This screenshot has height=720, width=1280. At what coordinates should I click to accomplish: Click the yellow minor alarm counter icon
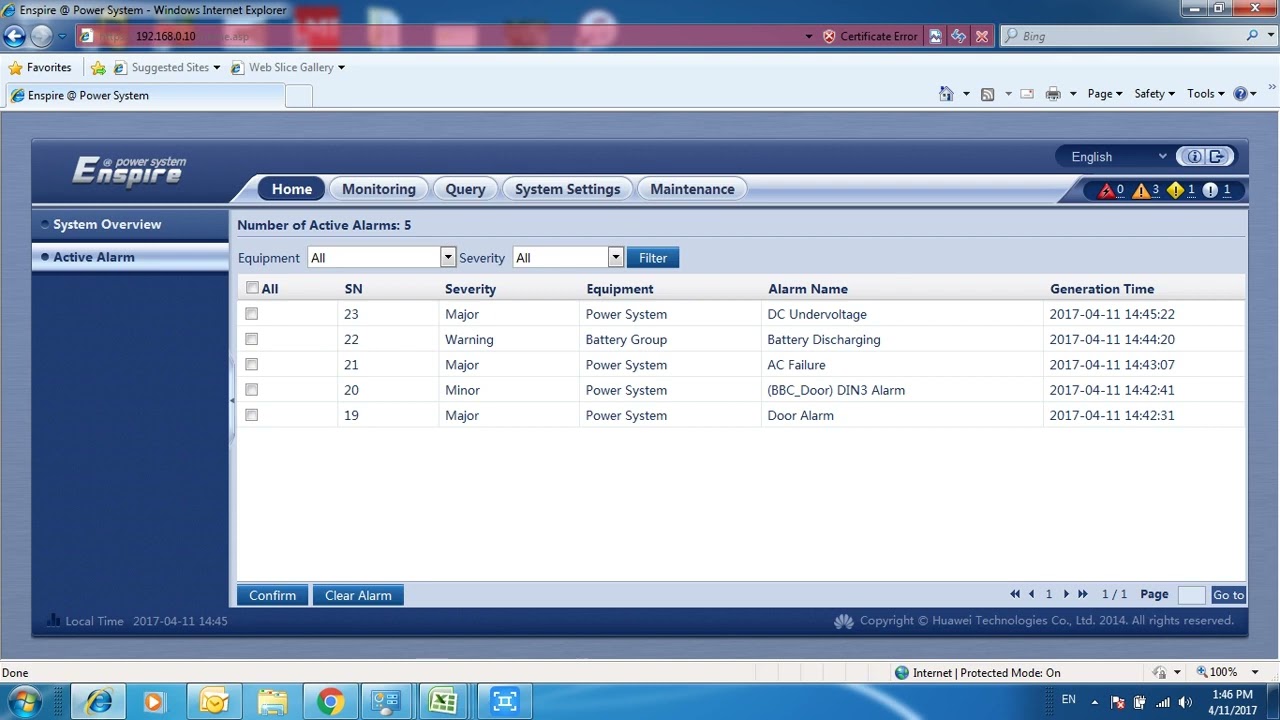[x=1175, y=190]
